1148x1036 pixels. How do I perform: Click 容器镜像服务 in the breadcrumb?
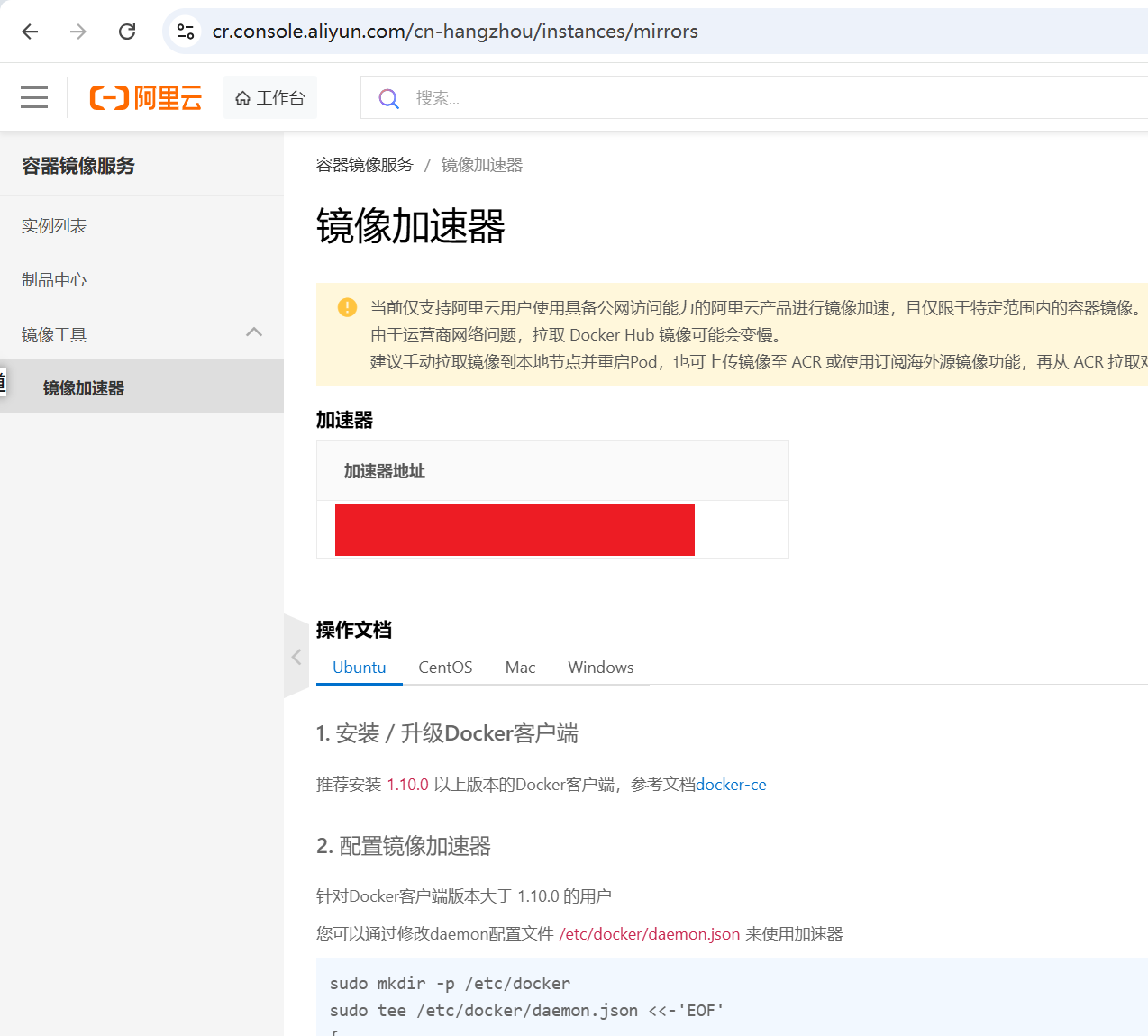tap(364, 164)
